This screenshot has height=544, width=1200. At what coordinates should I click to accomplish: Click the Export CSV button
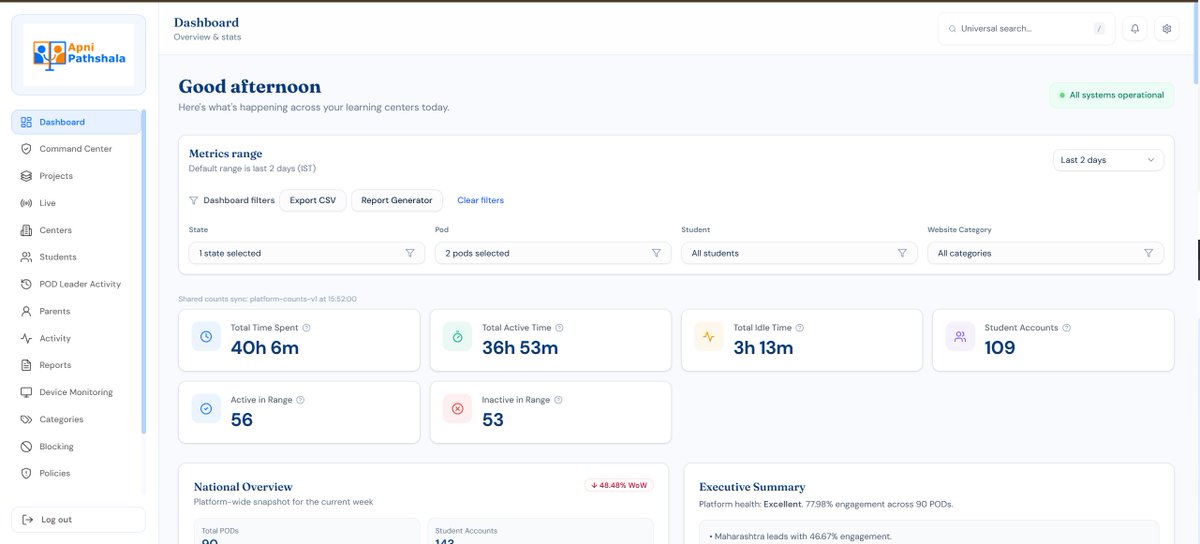point(313,200)
